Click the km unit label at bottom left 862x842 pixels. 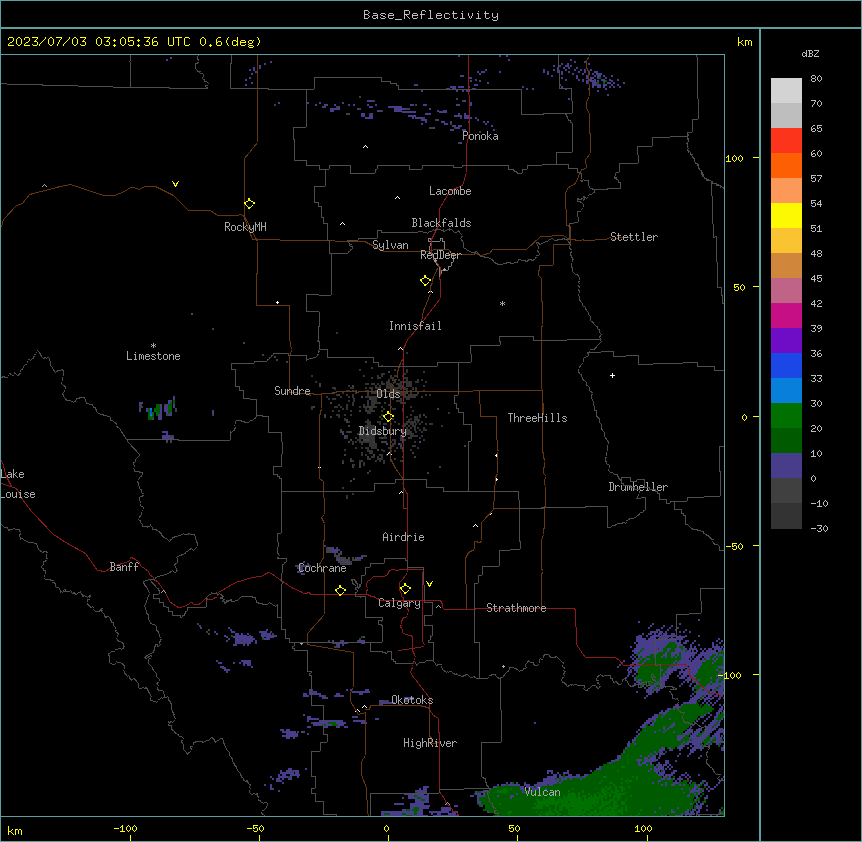point(15,830)
